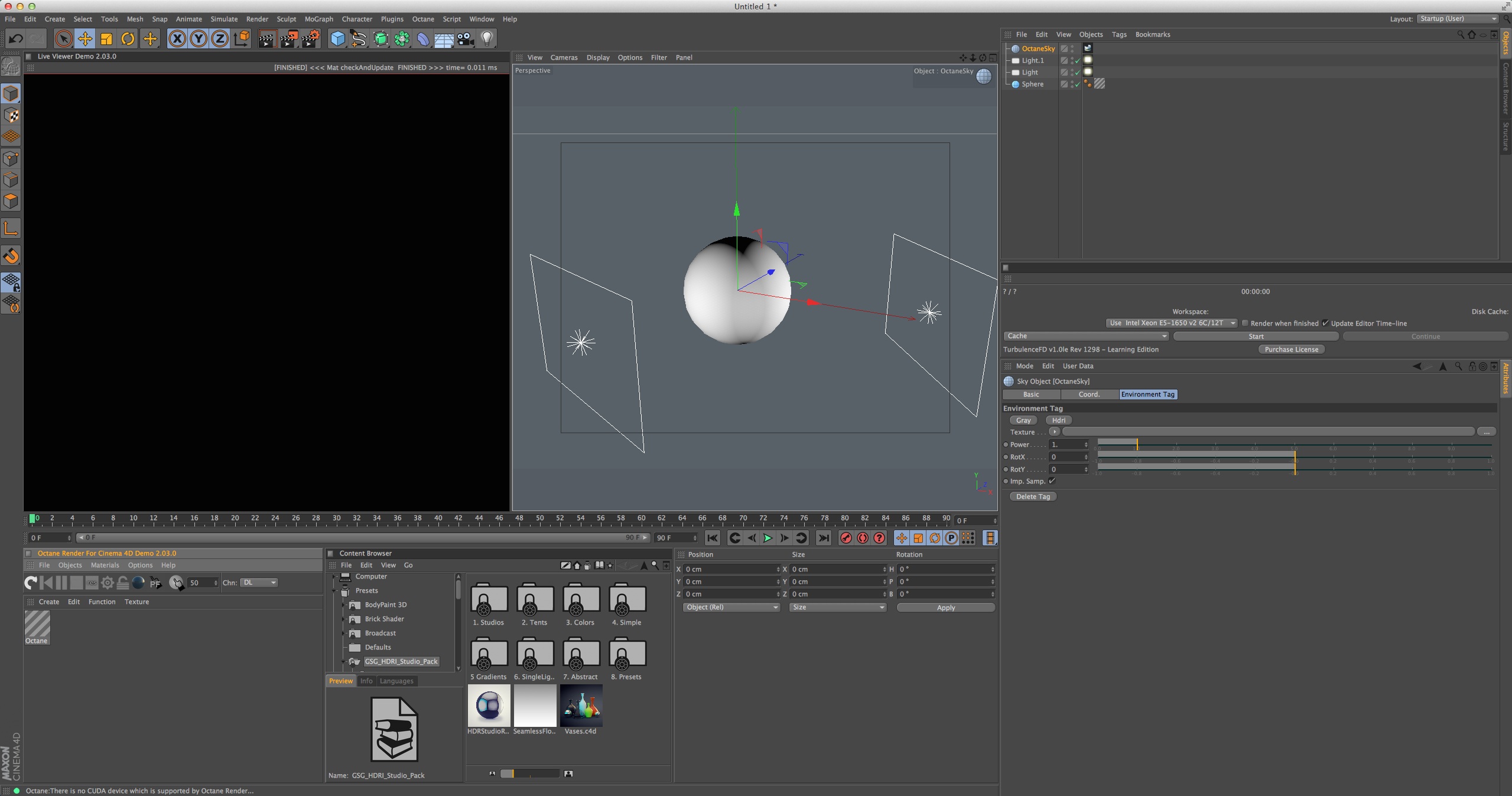Toggle the Imp. Samp. checkbox
The height and width of the screenshot is (796, 1512).
pos(1052,481)
